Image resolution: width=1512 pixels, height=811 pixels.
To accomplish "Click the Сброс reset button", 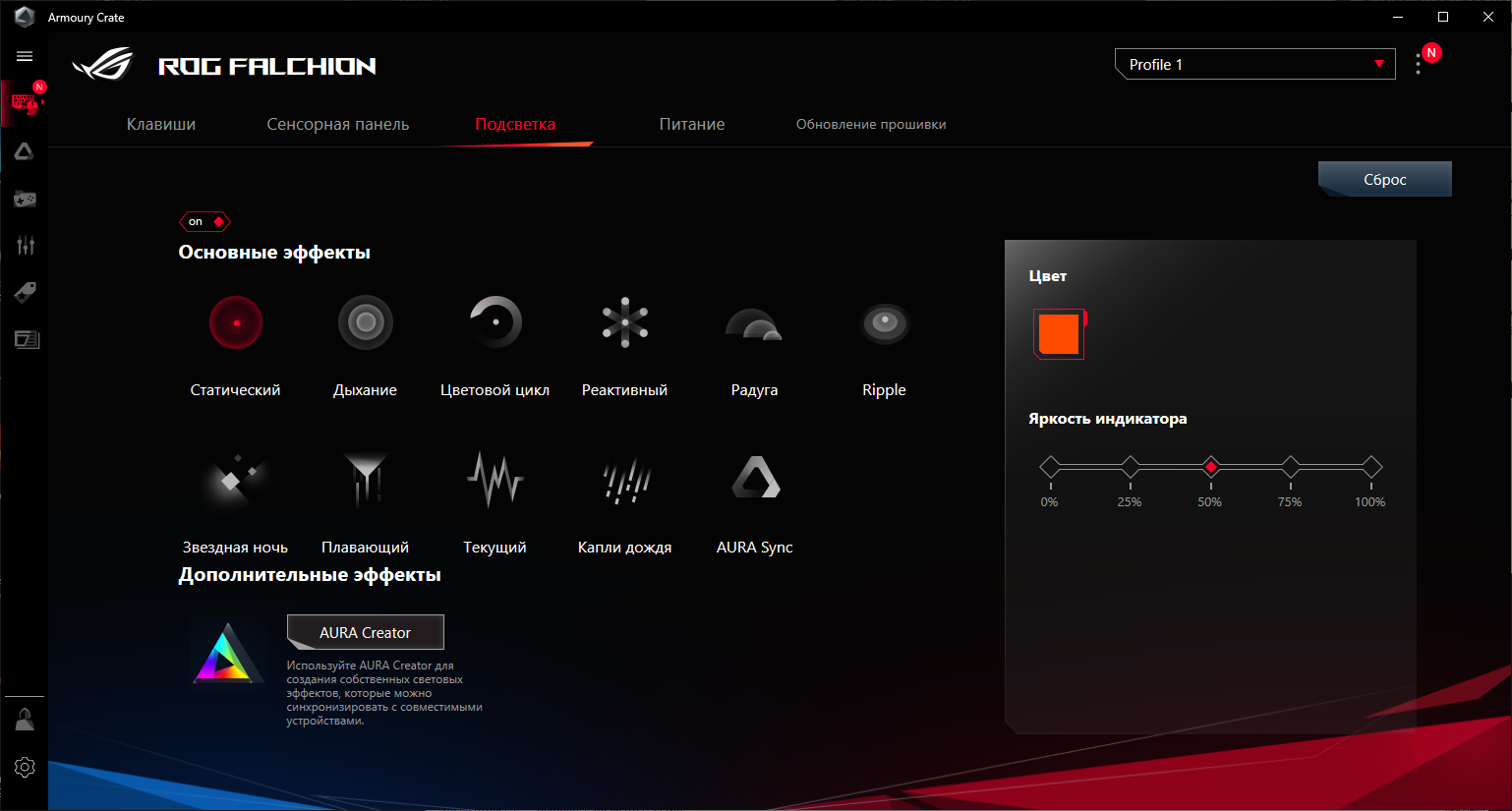I will [x=1385, y=179].
